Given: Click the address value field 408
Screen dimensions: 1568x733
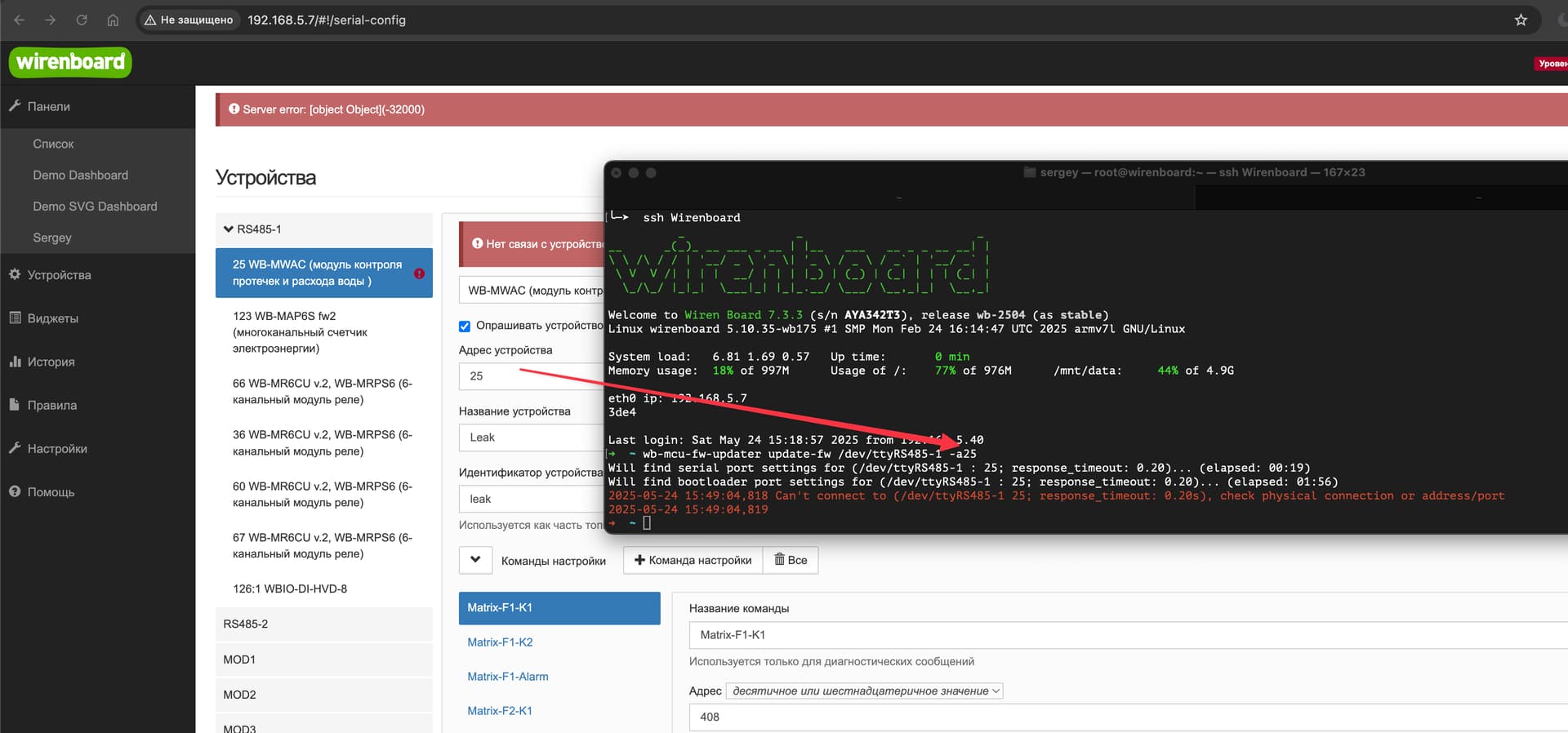Looking at the screenshot, I should point(1129,717).
